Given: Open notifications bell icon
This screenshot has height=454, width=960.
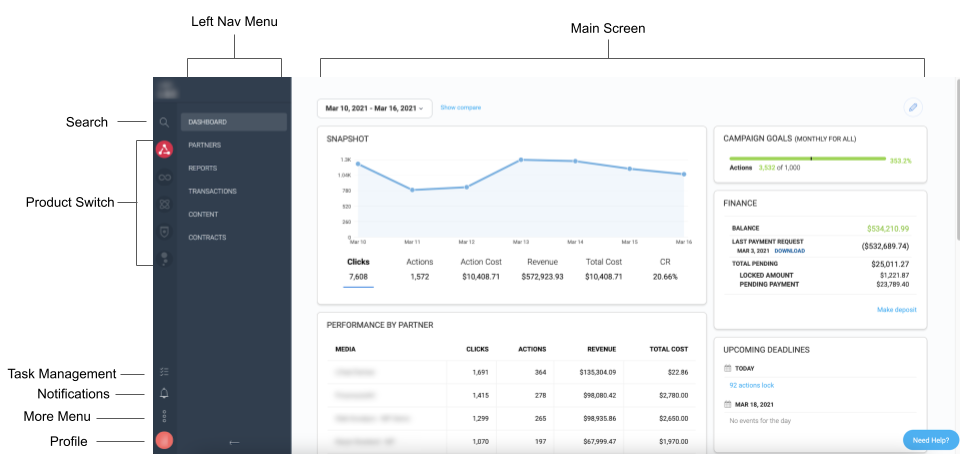Looking at the screenshot, I should click(x=165, y=394).
